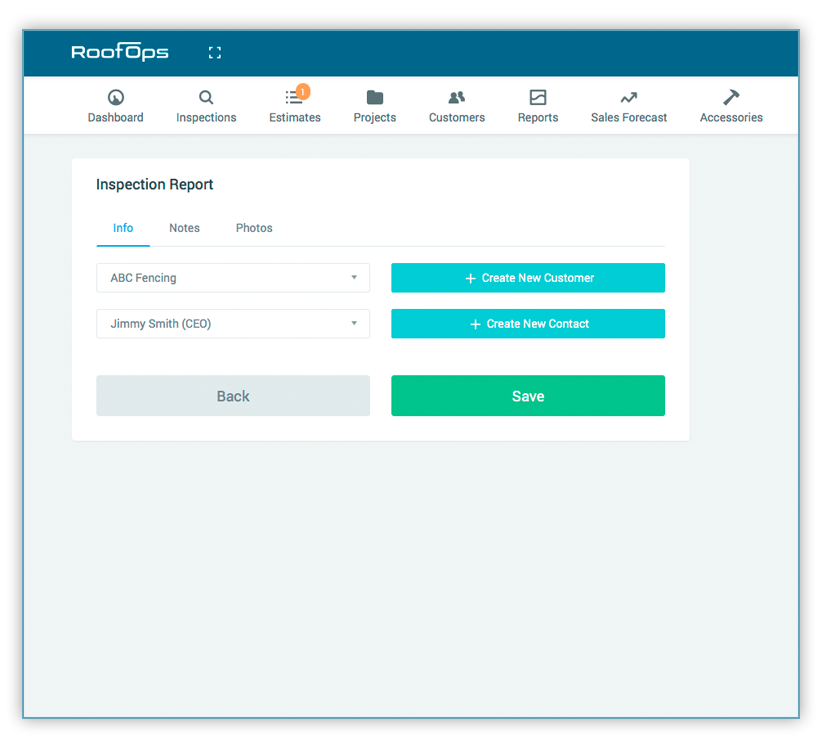
Task: Expand the ABC Fencing customer dropdown
Action: (233, 278)
